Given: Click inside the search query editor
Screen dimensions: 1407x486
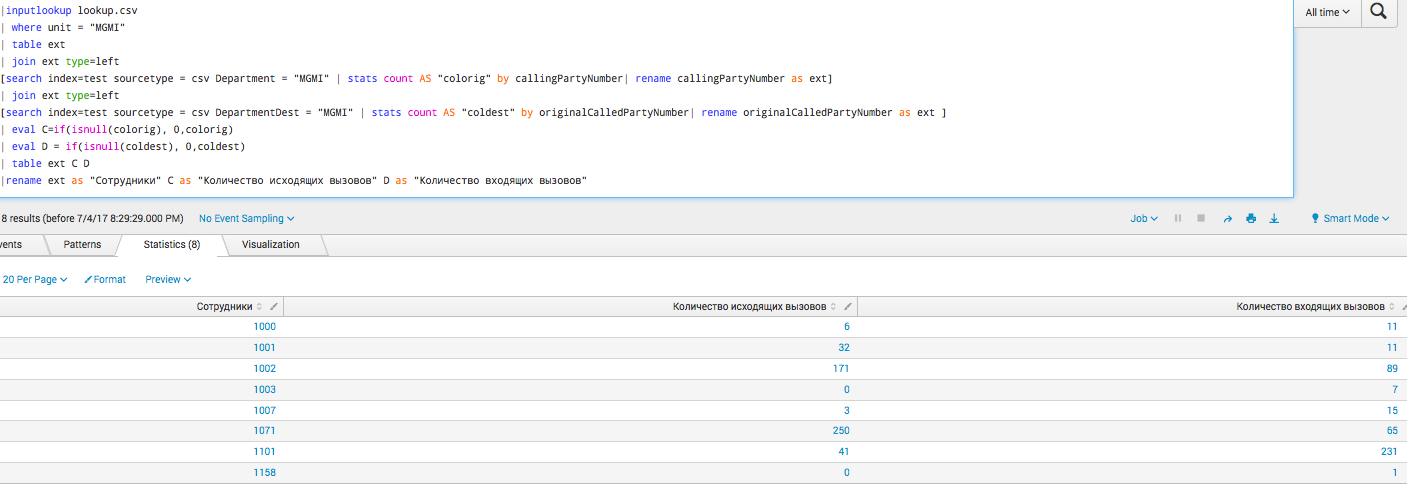Looking at the screenshot, I should pyautogui.click(x=646, y=96).
